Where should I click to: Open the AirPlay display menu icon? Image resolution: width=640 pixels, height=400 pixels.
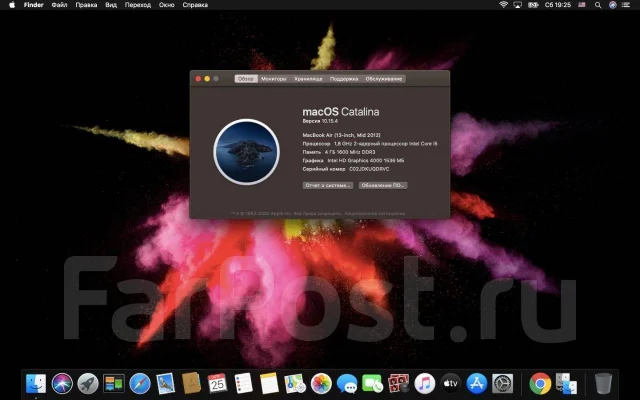[518, 5]
